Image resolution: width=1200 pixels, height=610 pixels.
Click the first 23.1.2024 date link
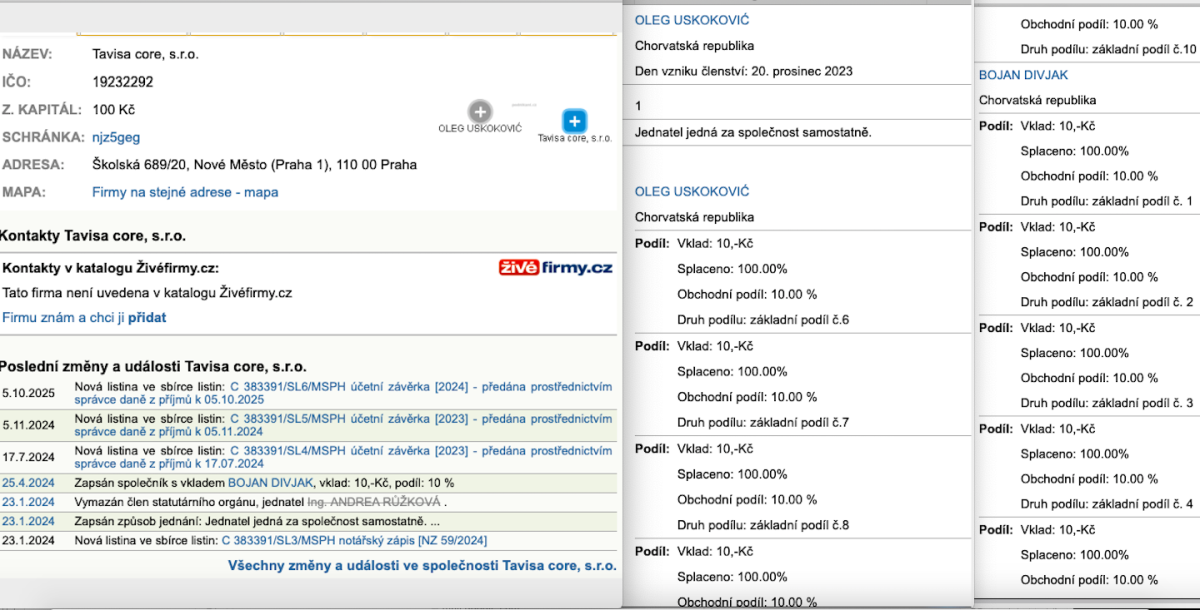tap(28, 501)
